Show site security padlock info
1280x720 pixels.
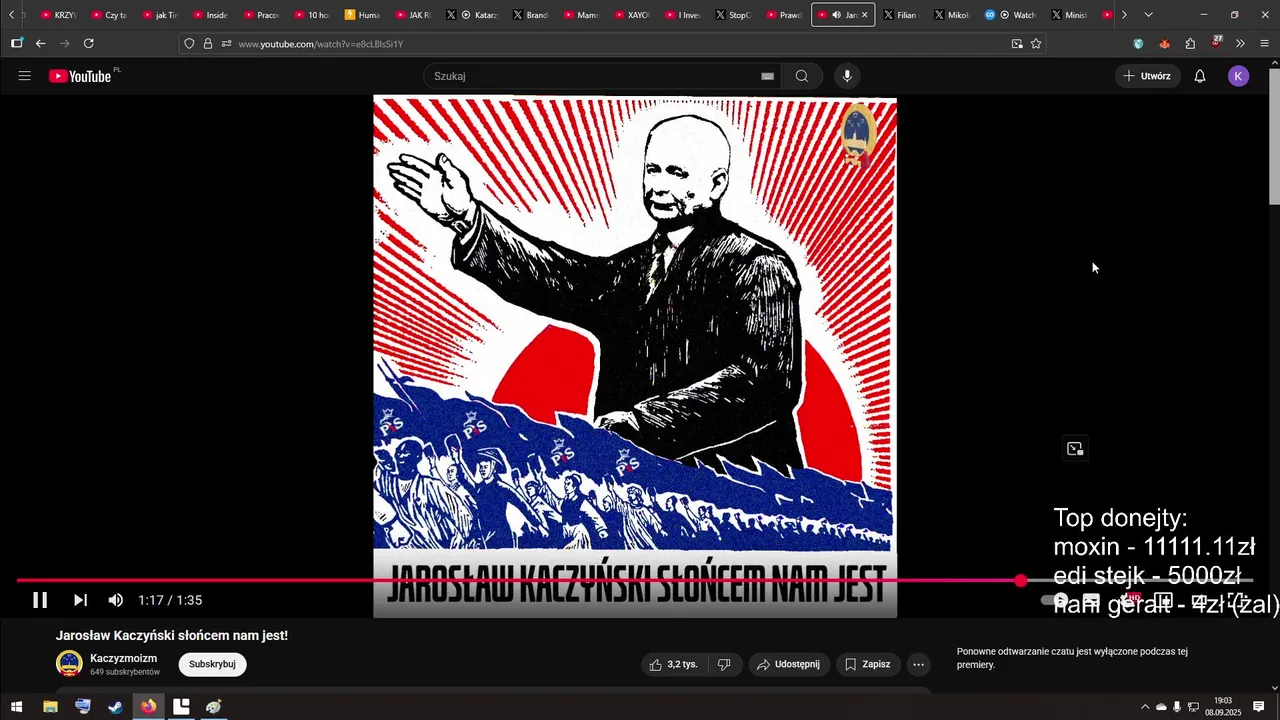pyautogui.click(x=208, y=44)
